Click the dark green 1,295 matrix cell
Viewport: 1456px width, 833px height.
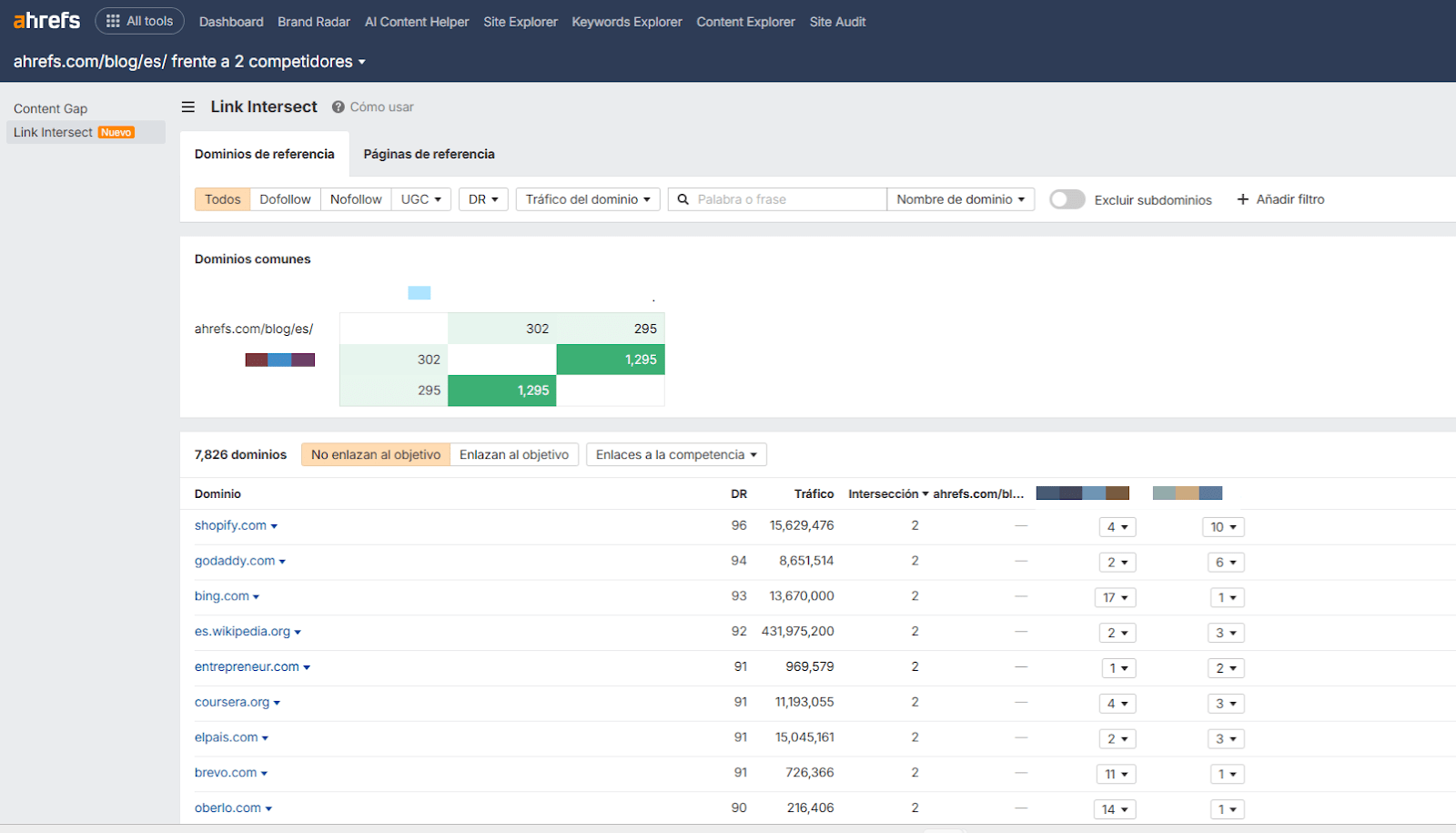(611, 360)
